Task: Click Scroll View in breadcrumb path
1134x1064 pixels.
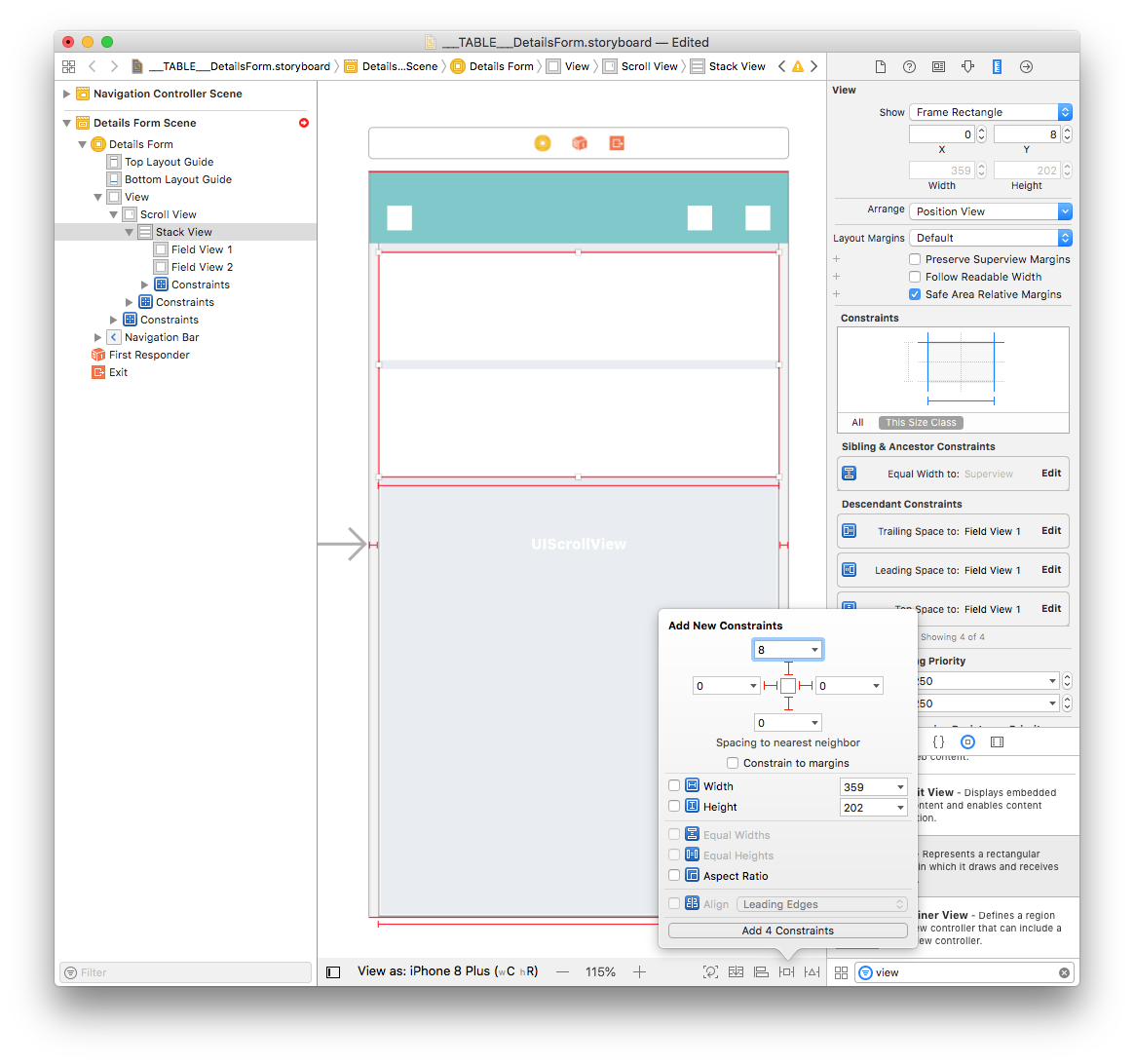Action: coord(641,66)
